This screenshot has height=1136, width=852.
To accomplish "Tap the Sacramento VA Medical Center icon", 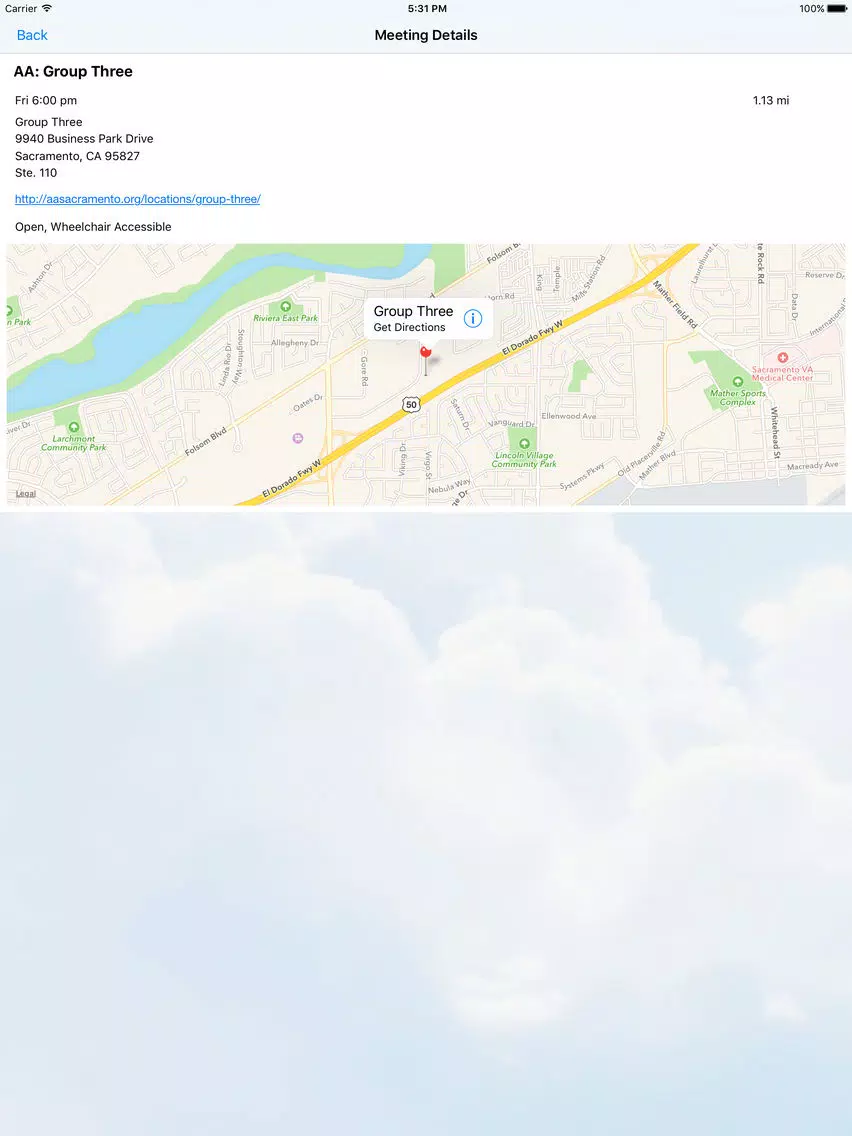I will pos(782,358).
